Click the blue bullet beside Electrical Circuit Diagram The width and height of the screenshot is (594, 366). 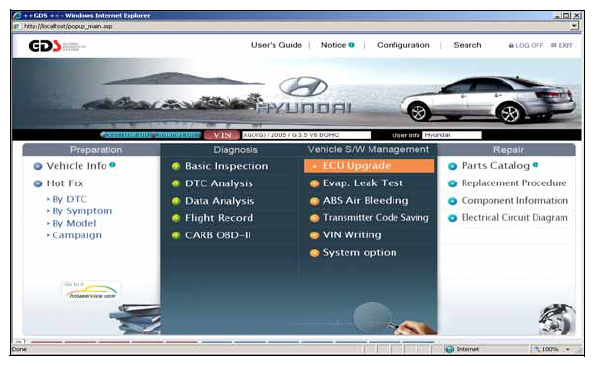[452, 218]
